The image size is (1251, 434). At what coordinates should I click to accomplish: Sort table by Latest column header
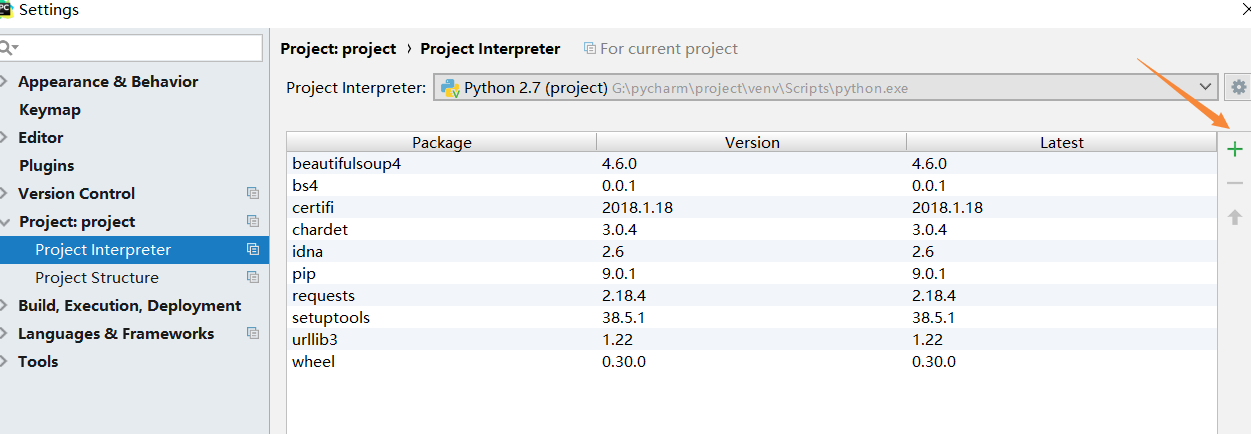click(x=1062, y=142)
